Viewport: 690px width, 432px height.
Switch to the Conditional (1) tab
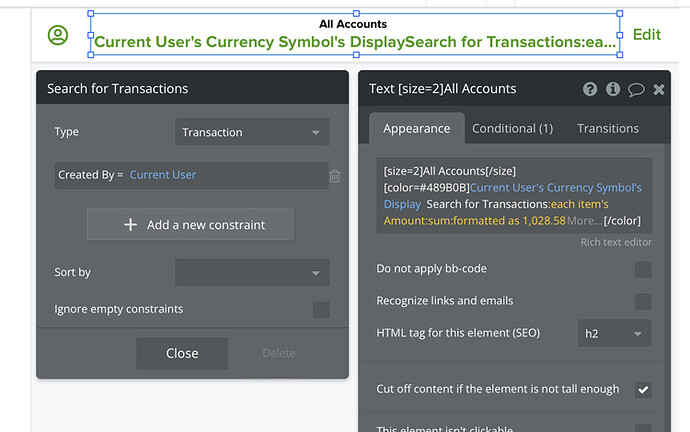click(512, 128)
